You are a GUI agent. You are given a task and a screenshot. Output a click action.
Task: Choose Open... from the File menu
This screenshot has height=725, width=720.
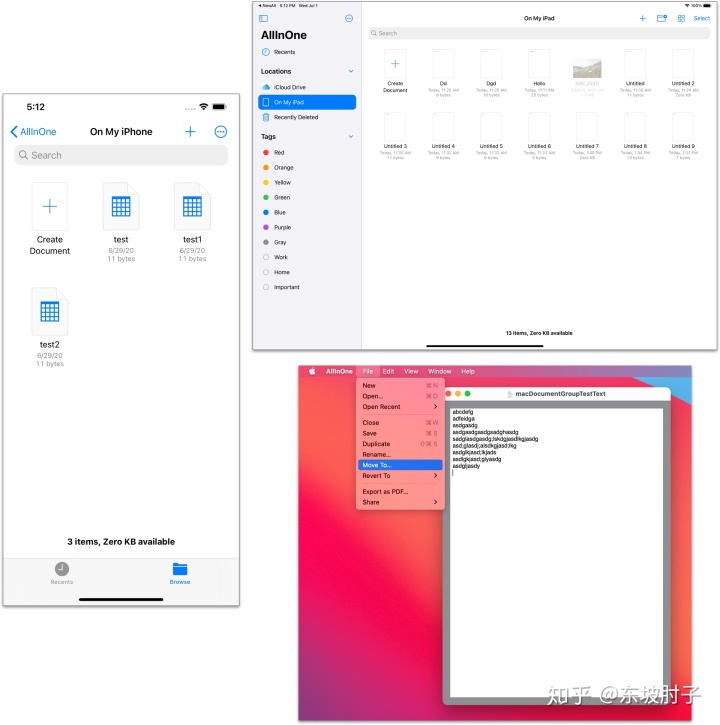(400, 396)
